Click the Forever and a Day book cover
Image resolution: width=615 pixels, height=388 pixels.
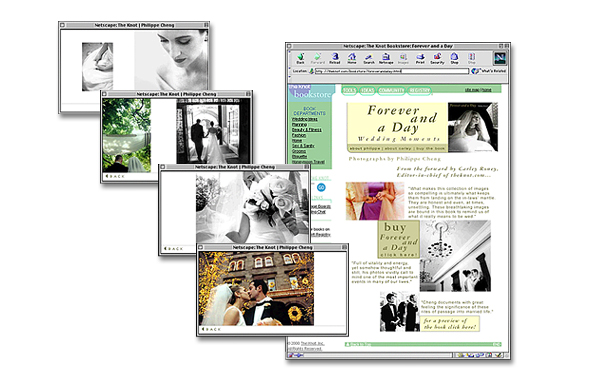pyautogui.click(x=473, y=127)
